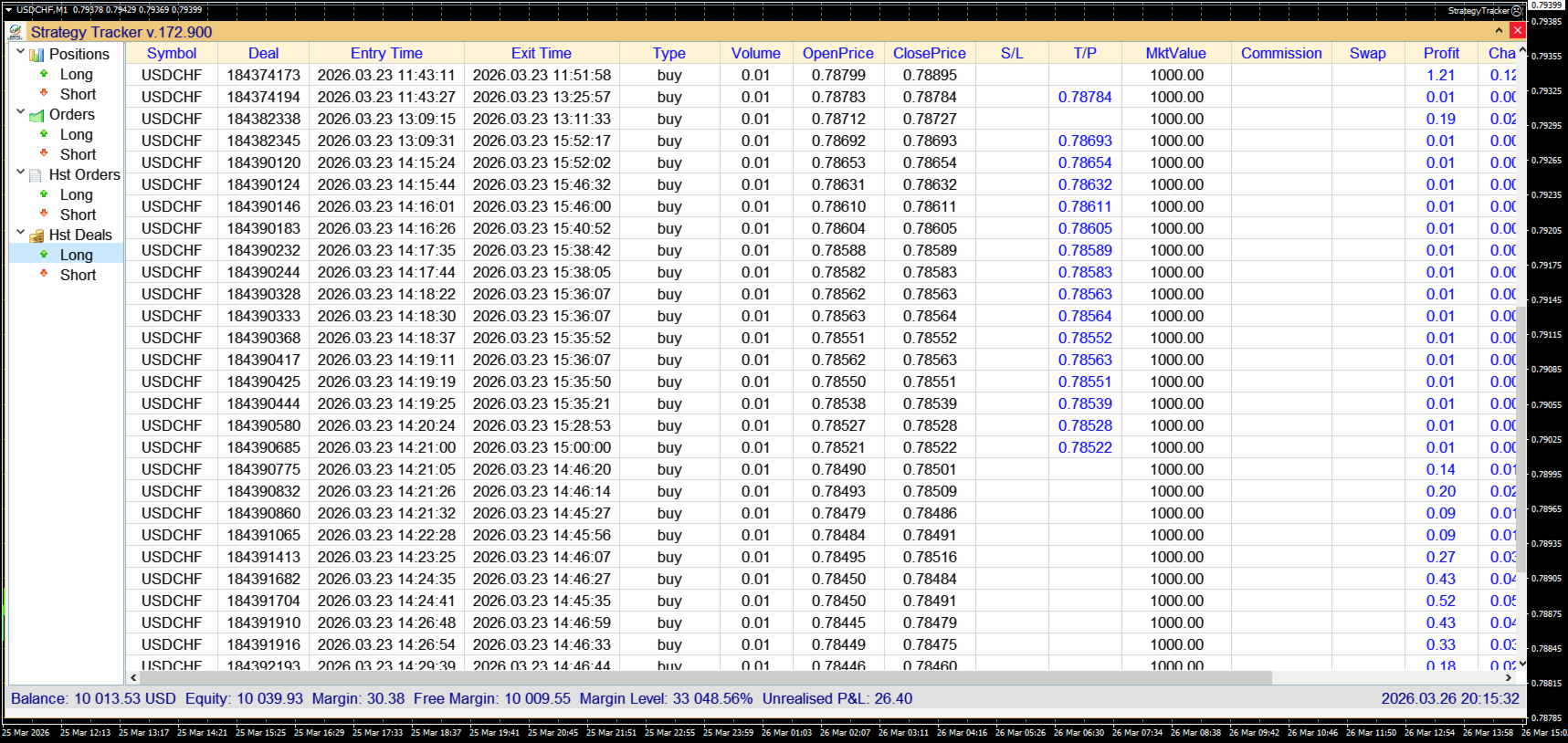Screen dimensions: 1568x743
Task: Click deal number 184391910
Action: tap(264, 623)
